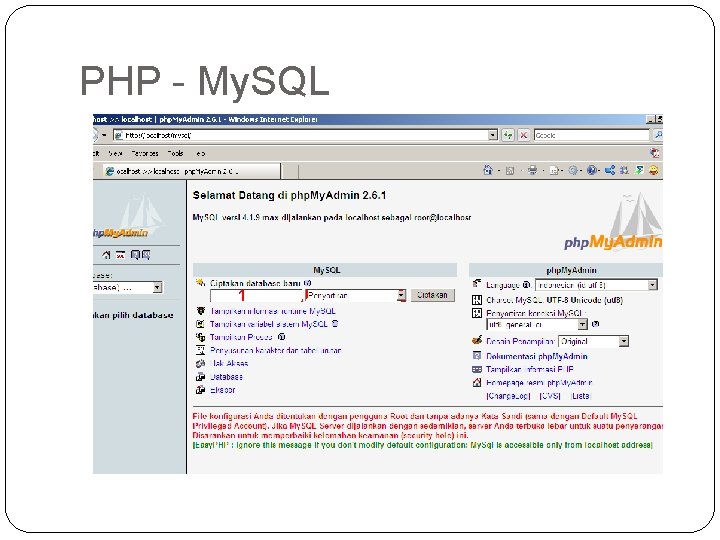The width and height of the screenshot is (720, 540).
Task: Click the phpMyAdmin logo in the sidebar
Action: click(127, 215)
